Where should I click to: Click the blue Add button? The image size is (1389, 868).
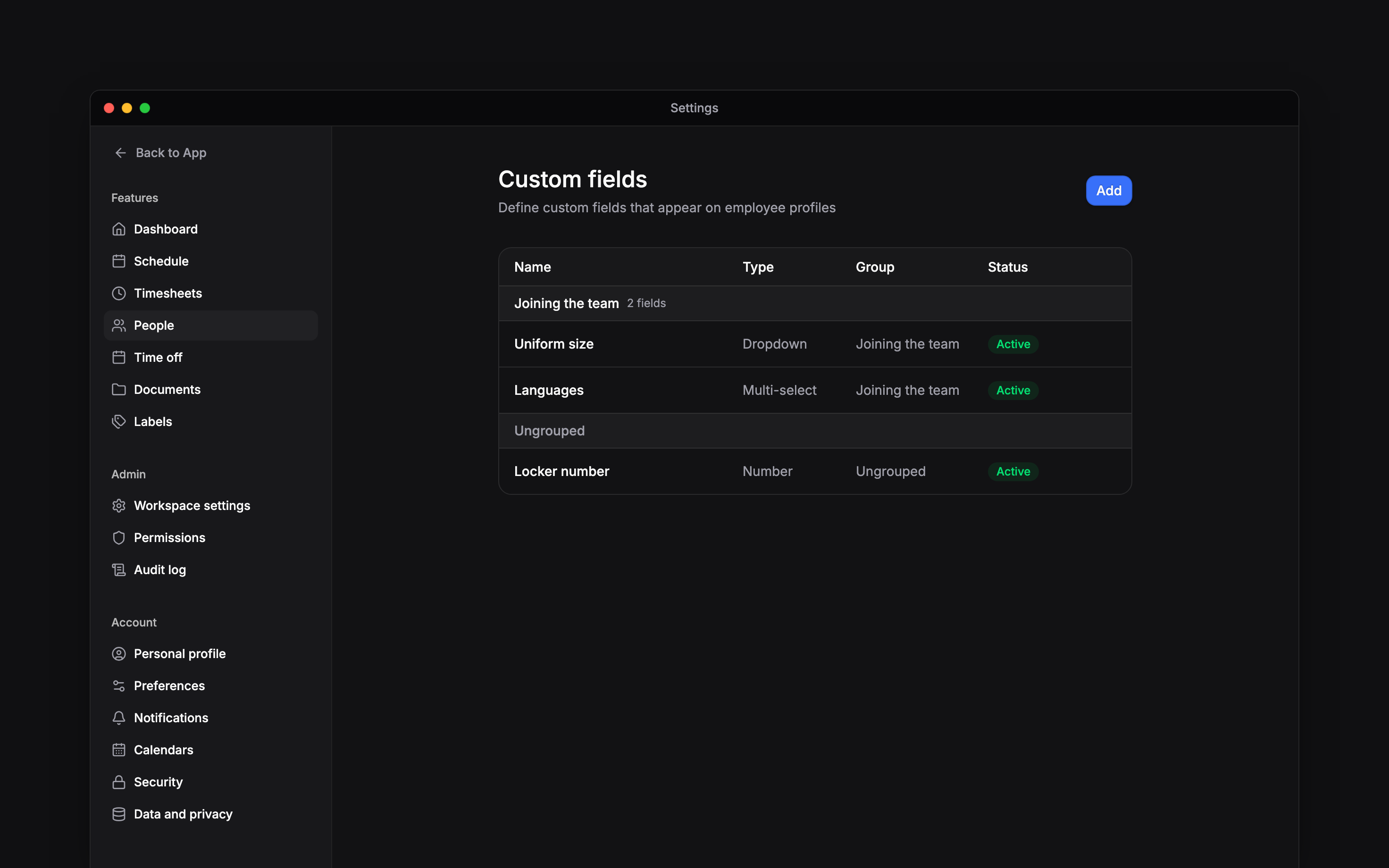tap(1108, 191)
